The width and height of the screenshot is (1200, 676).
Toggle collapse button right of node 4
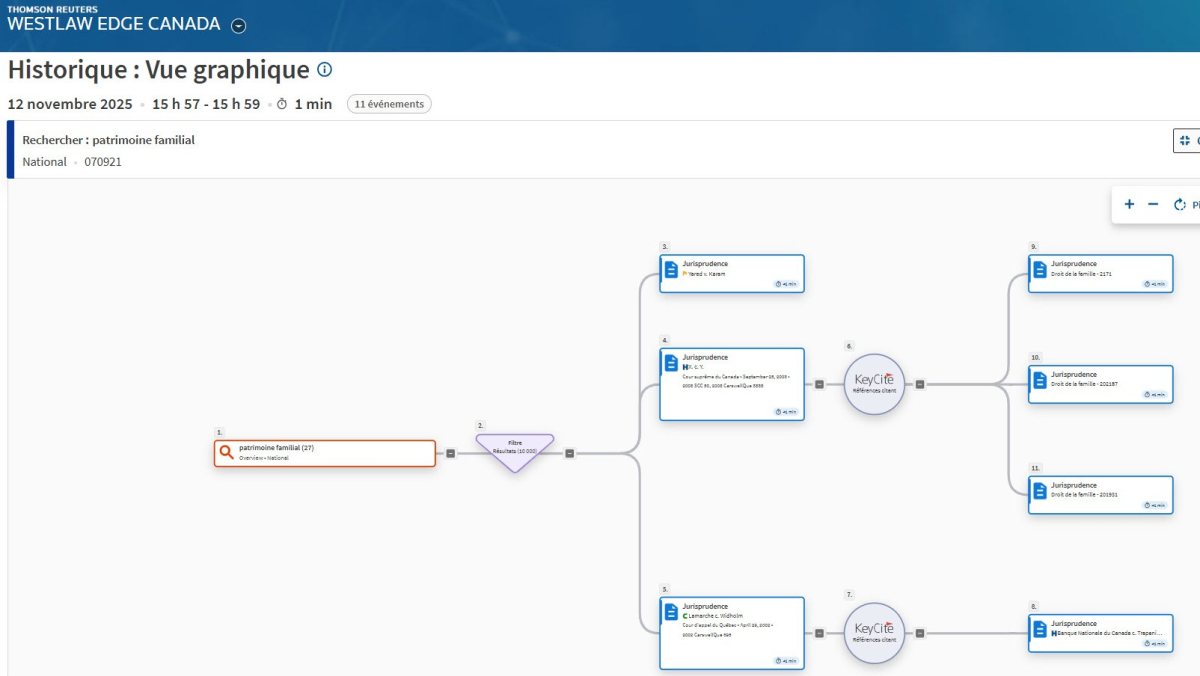pyautogui.click(x=819, y=383)
